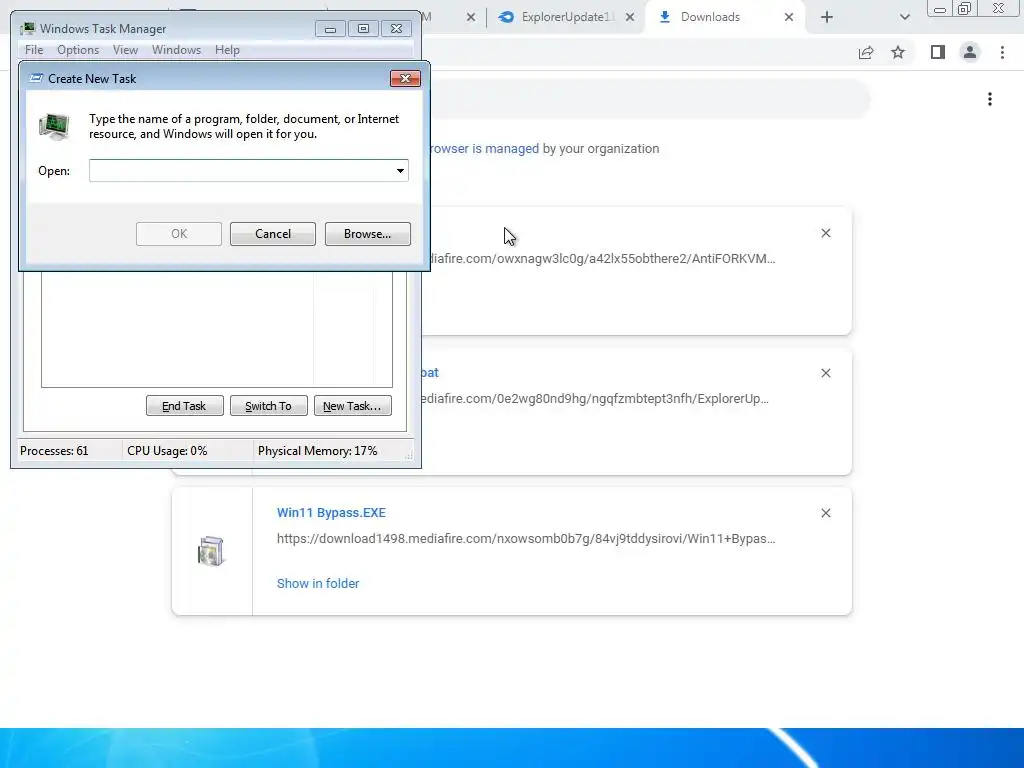Toggle the browser side panel icon
Image resolution: width=1024 pixels, height=768 pixels.
tap(938, 52)
